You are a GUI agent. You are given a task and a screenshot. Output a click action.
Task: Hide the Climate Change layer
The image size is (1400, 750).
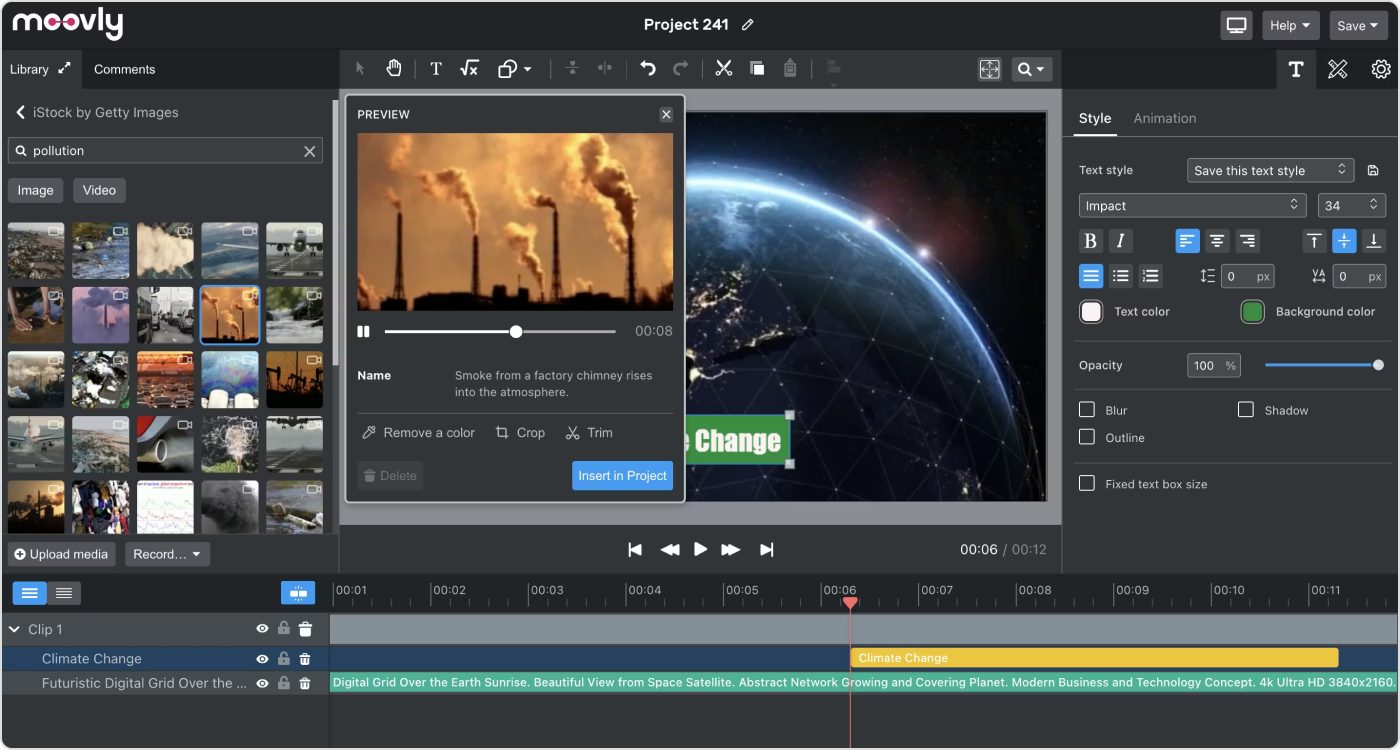click(x=261, y=658)
